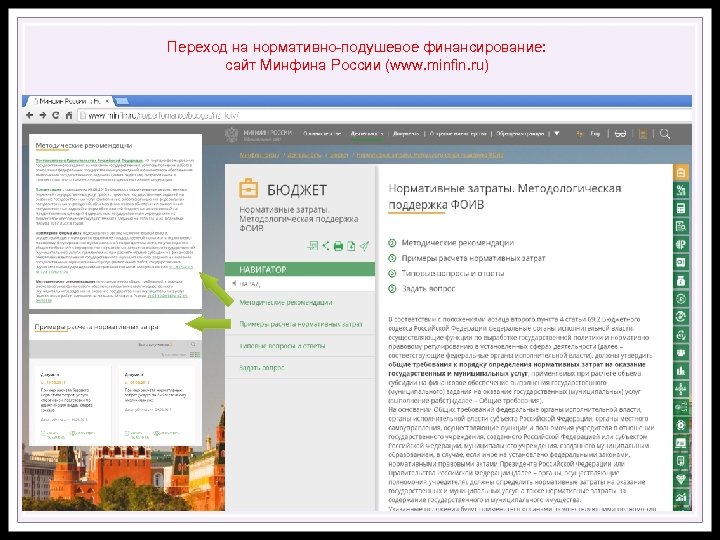The height and width of the screenshot is (540, 720).
Task: Print the page with the printer icon
Action: click(338, 246)
